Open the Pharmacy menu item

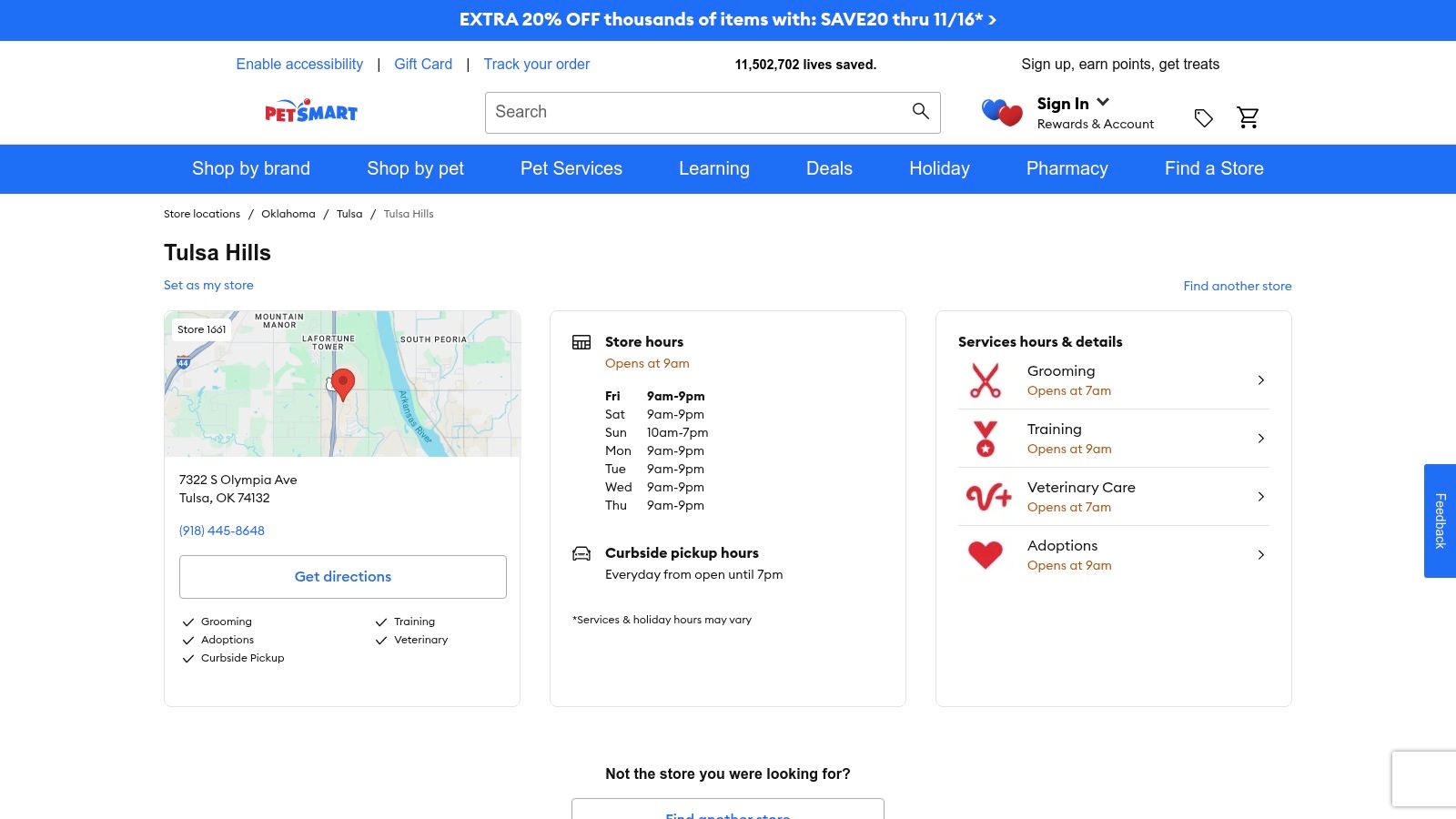tap(1067, 168)
